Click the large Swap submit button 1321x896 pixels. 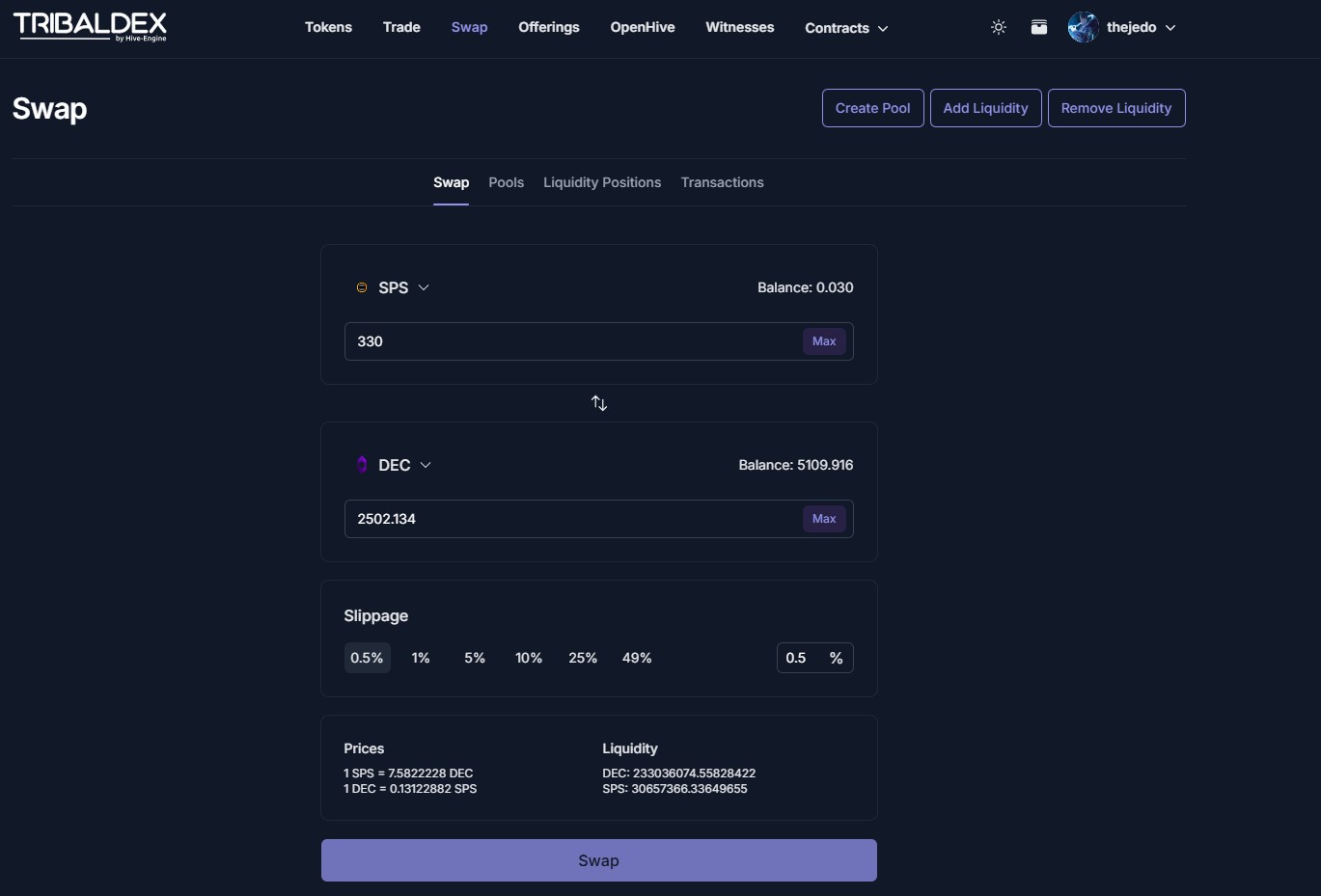click(x=599, y=860)
